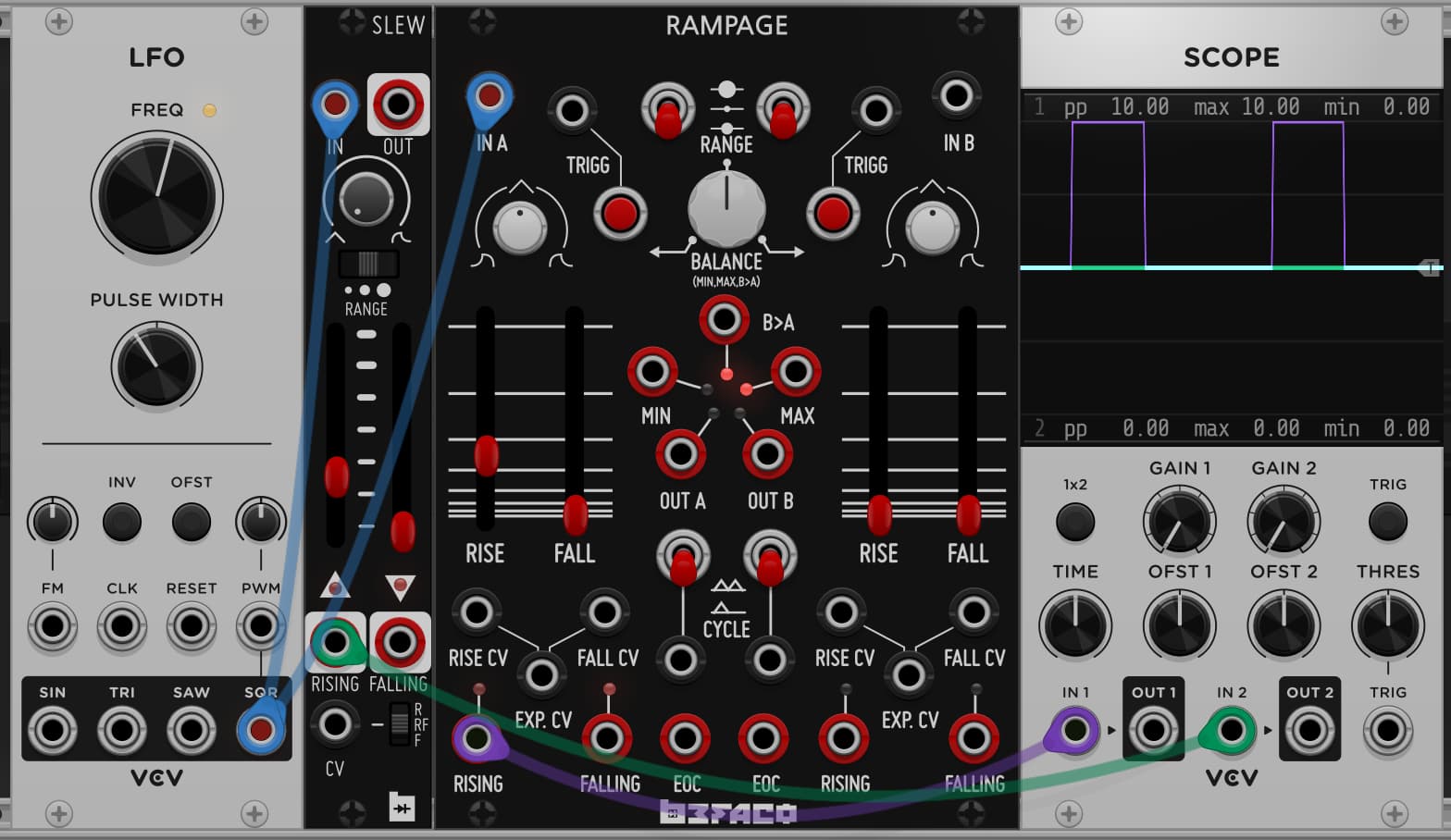Viewport: 1451px width, 840px height.
Task: Click the Rampage B>A output jack
Action: click(x=724, y=320)
